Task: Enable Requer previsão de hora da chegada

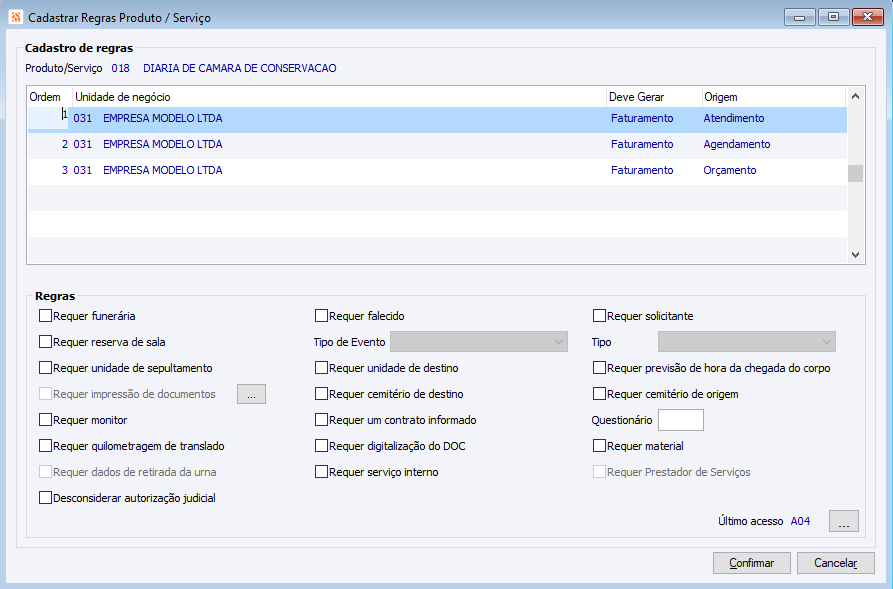Action: (x=599, y=368)
